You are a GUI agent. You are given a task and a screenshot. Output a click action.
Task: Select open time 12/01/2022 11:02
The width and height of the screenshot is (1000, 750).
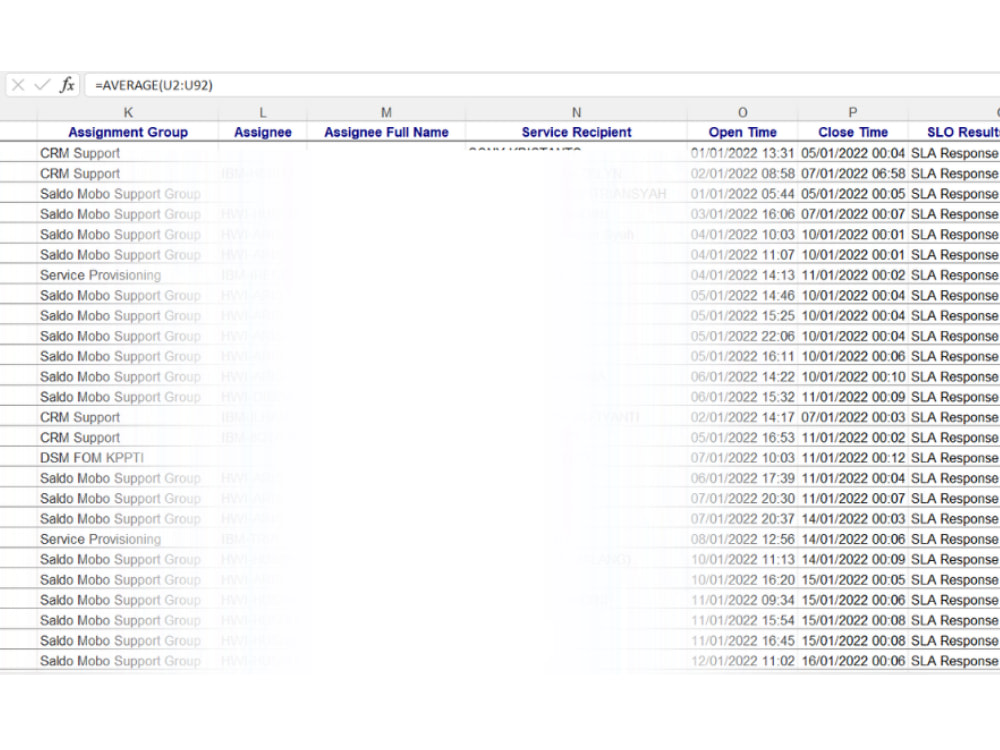pyautogui.click(x=742, y=661)
